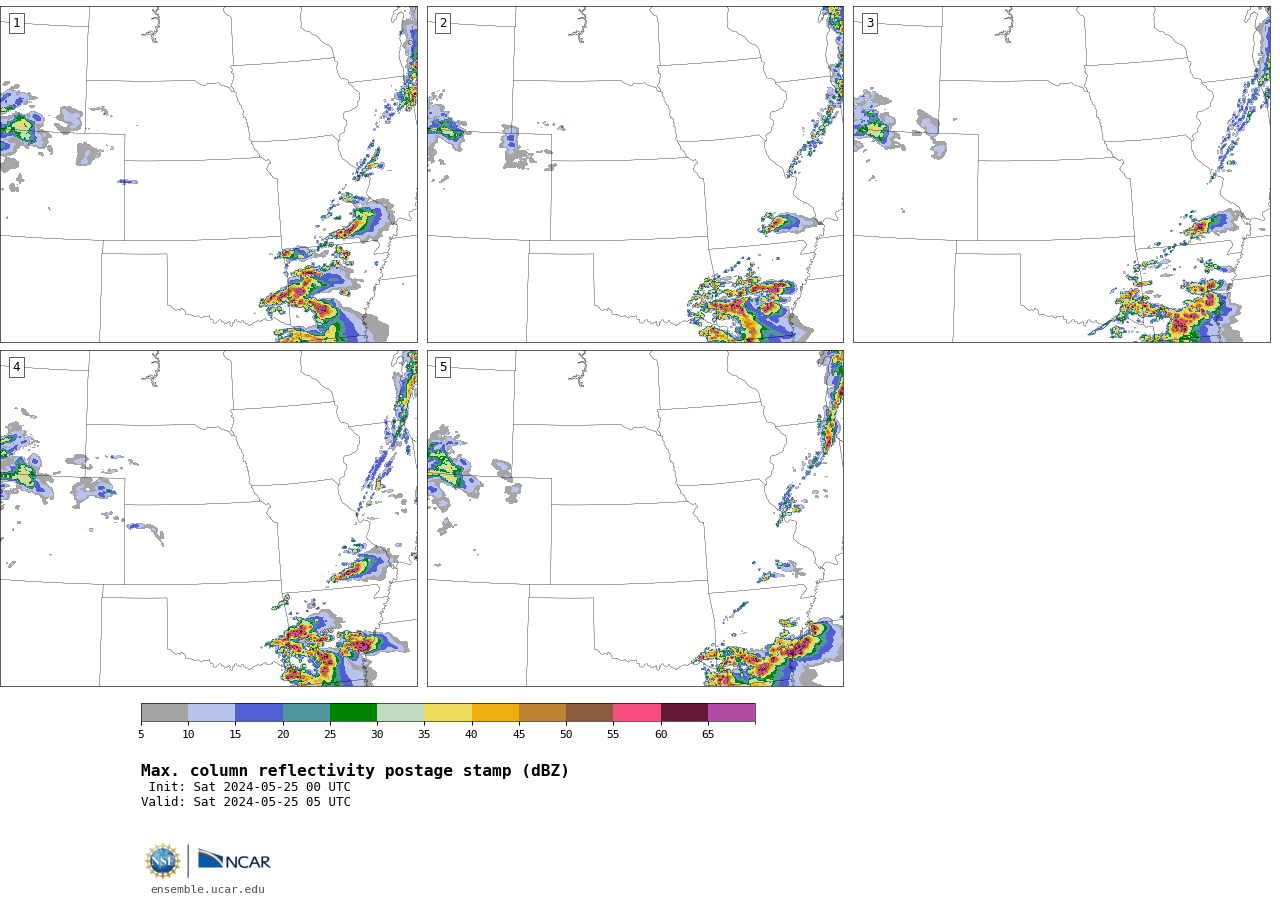Click 'Valid: Sat 2024-05-25 05 UTC' text
Screen dimensions: 1280x901
coord(246,802)
